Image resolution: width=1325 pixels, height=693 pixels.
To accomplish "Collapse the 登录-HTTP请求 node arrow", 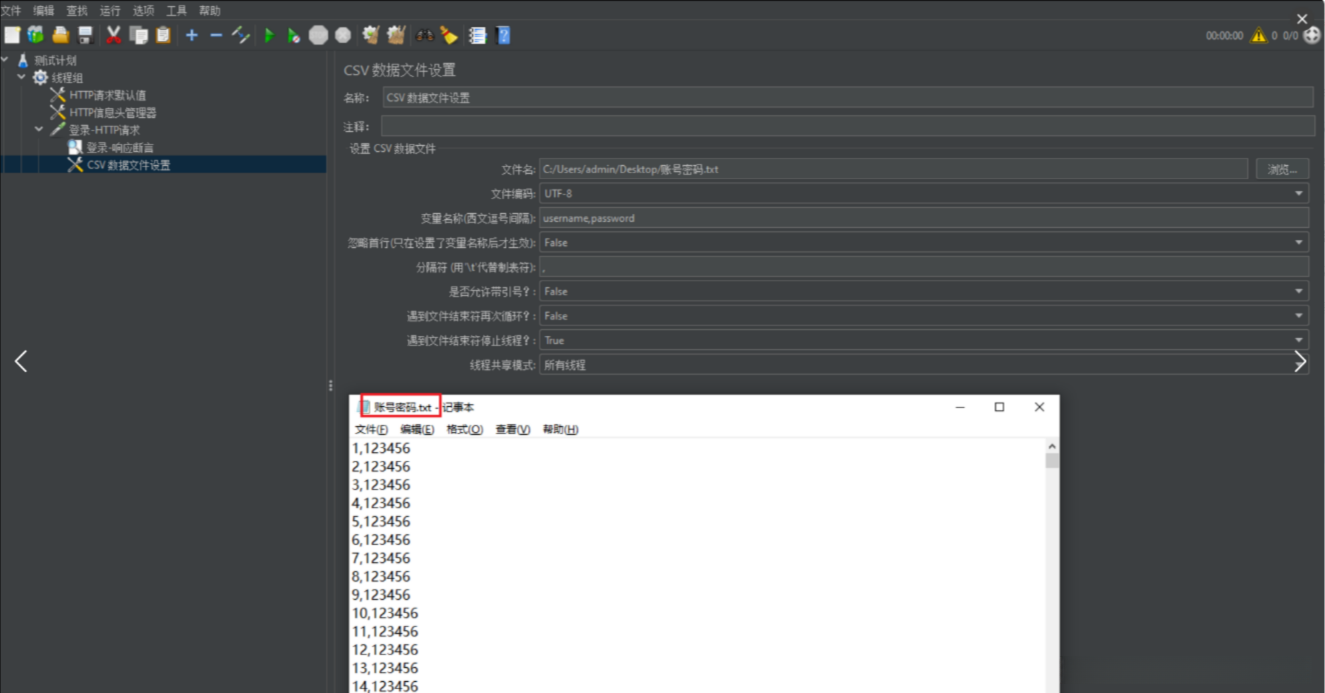I will (39, 129).
